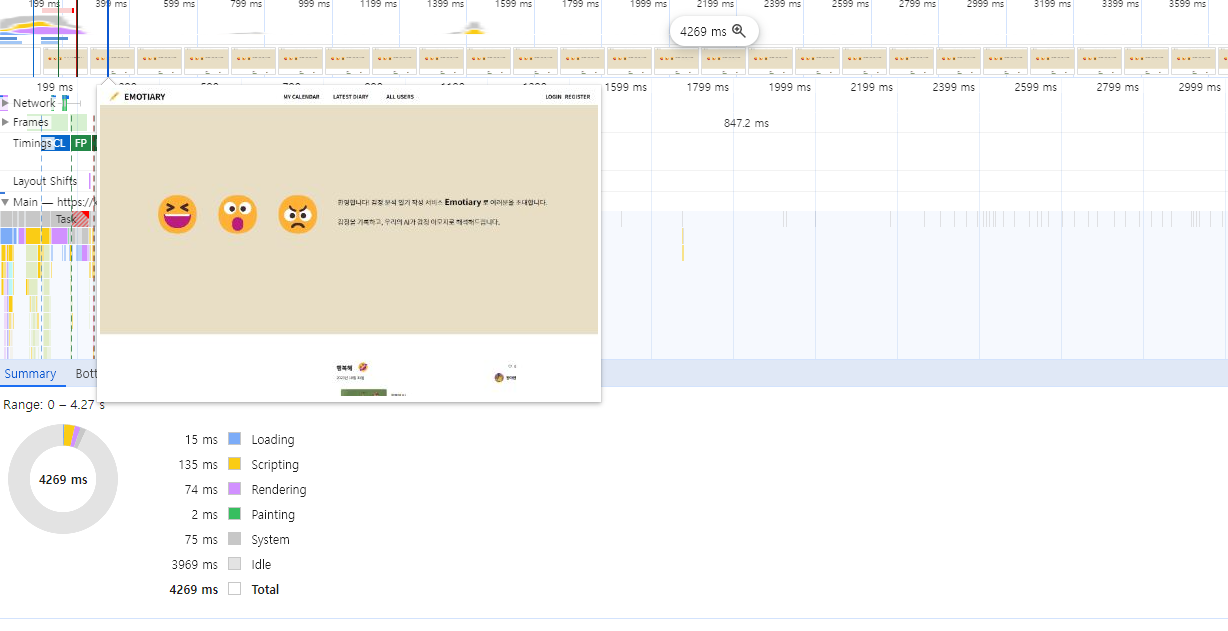Click the '135 ms' Scripting value

pyautogui.click(x=198, y=464)
